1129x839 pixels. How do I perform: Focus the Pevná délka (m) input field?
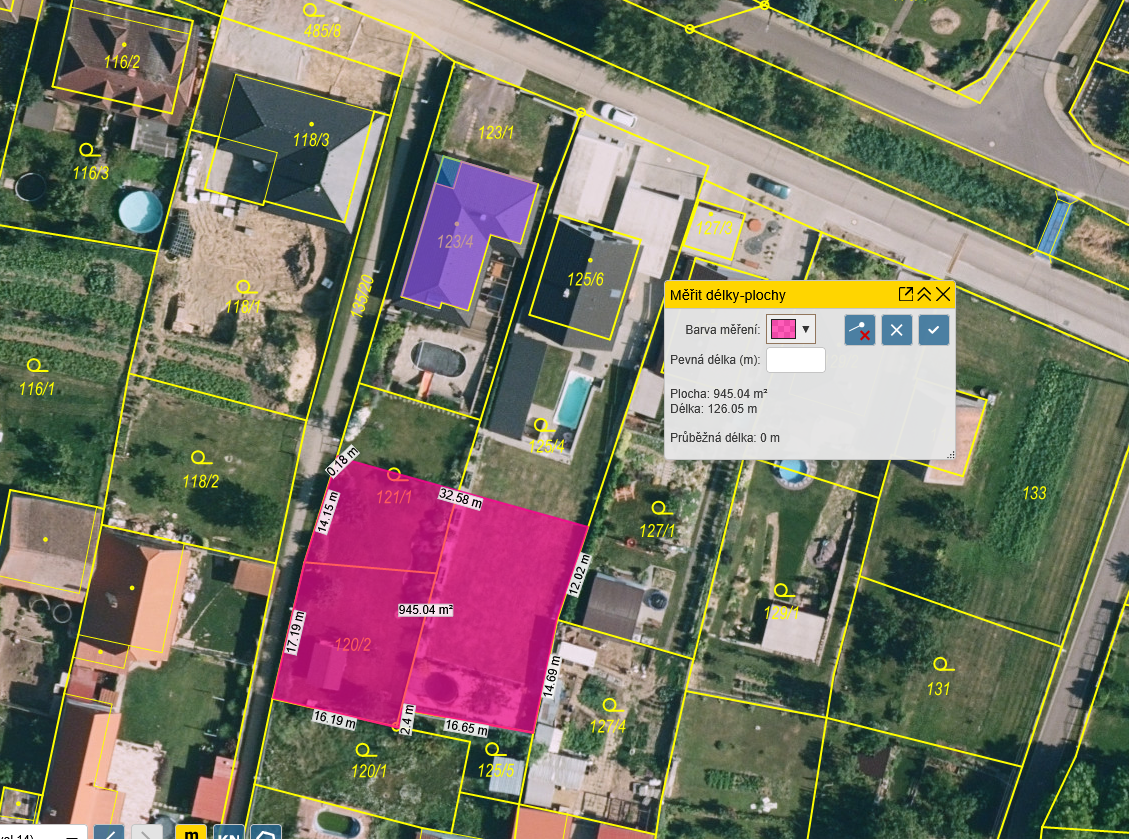click(x=796, y=359)
